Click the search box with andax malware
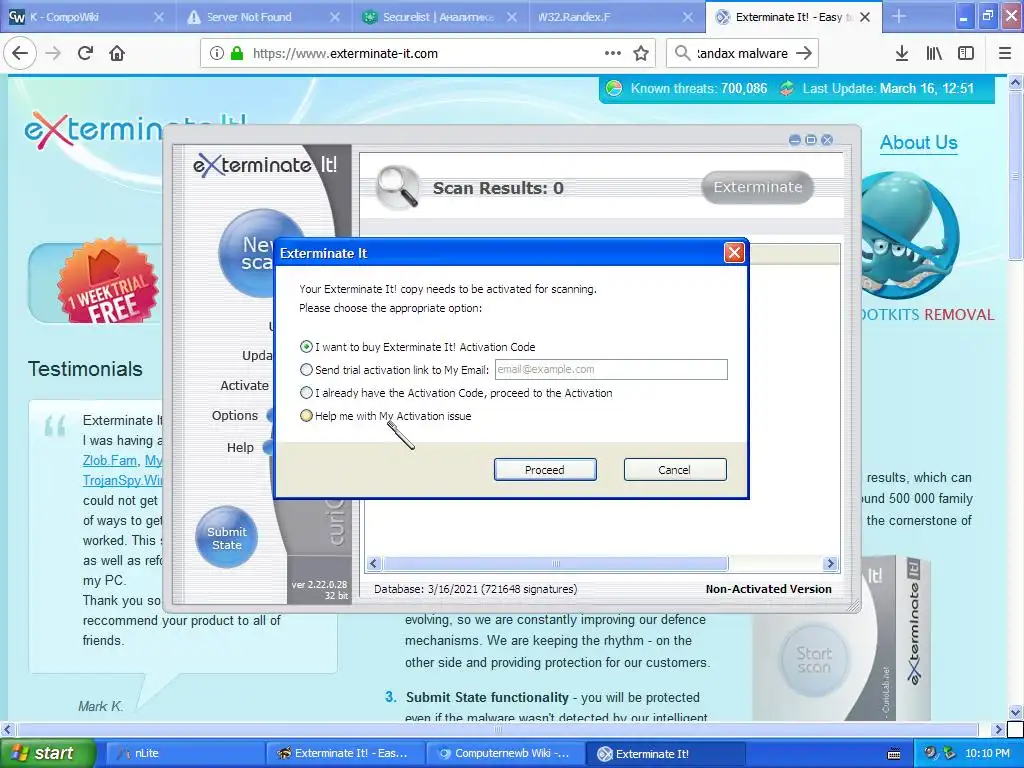 (x=741, y=53)
